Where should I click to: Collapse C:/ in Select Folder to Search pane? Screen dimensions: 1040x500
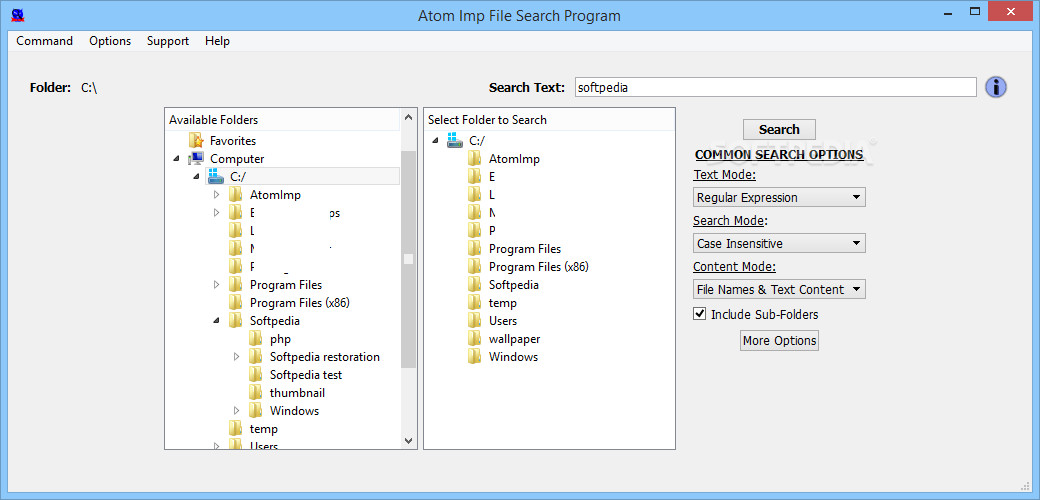pyautogui.click(x=435, y=141)
